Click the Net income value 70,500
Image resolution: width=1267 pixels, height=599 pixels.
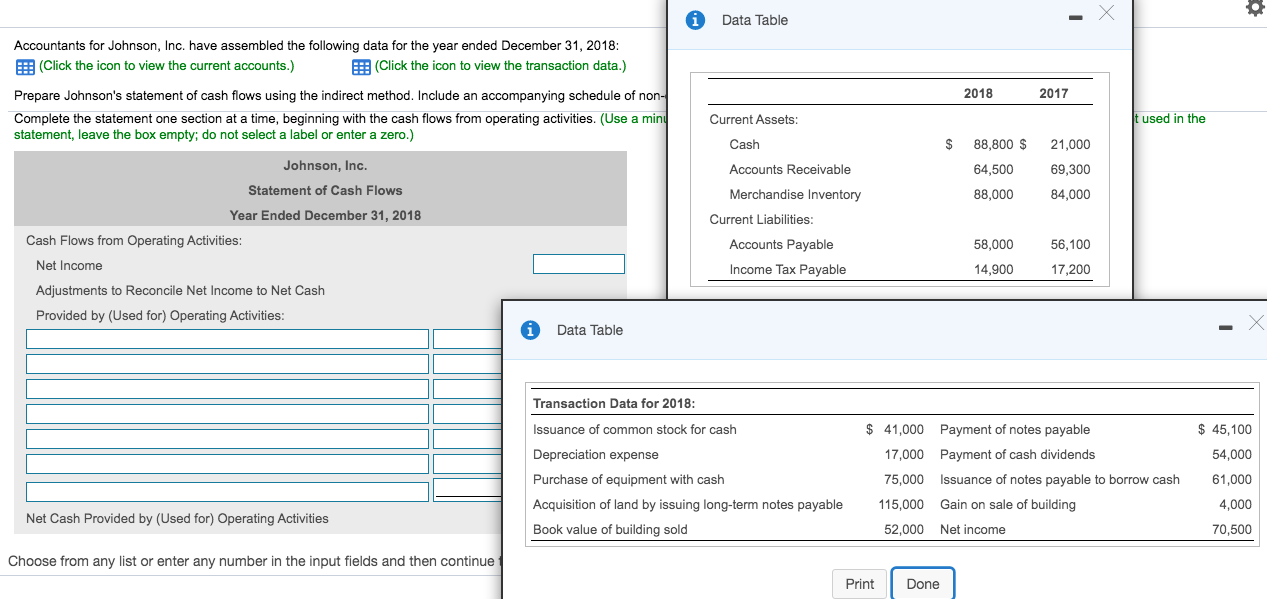tap(1232, 530)
